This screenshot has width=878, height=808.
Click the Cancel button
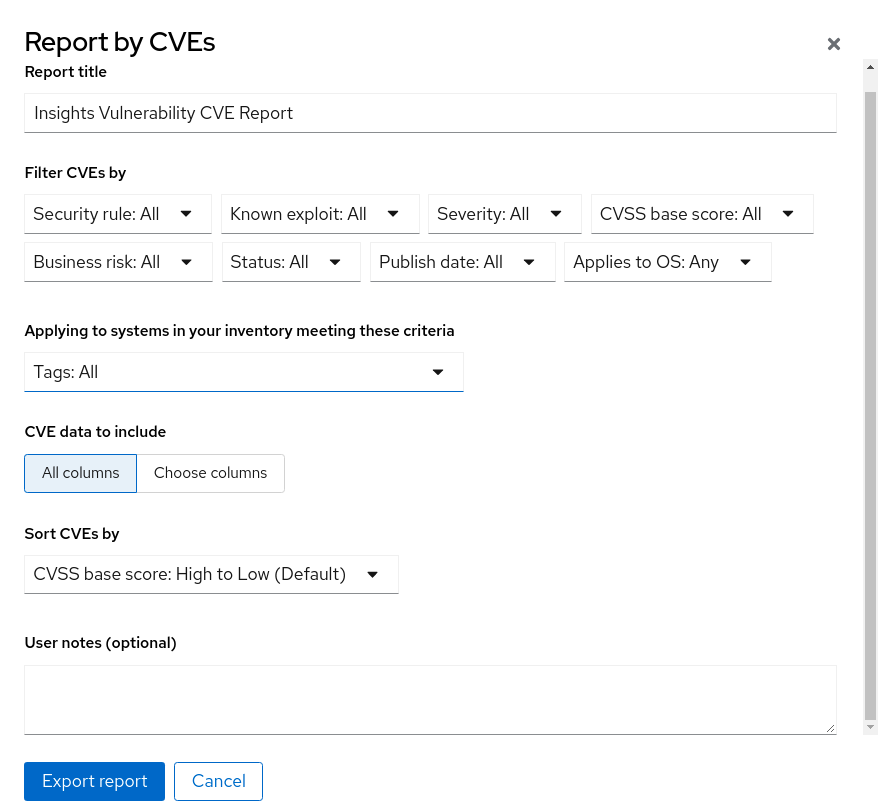[x=218, y=781]
